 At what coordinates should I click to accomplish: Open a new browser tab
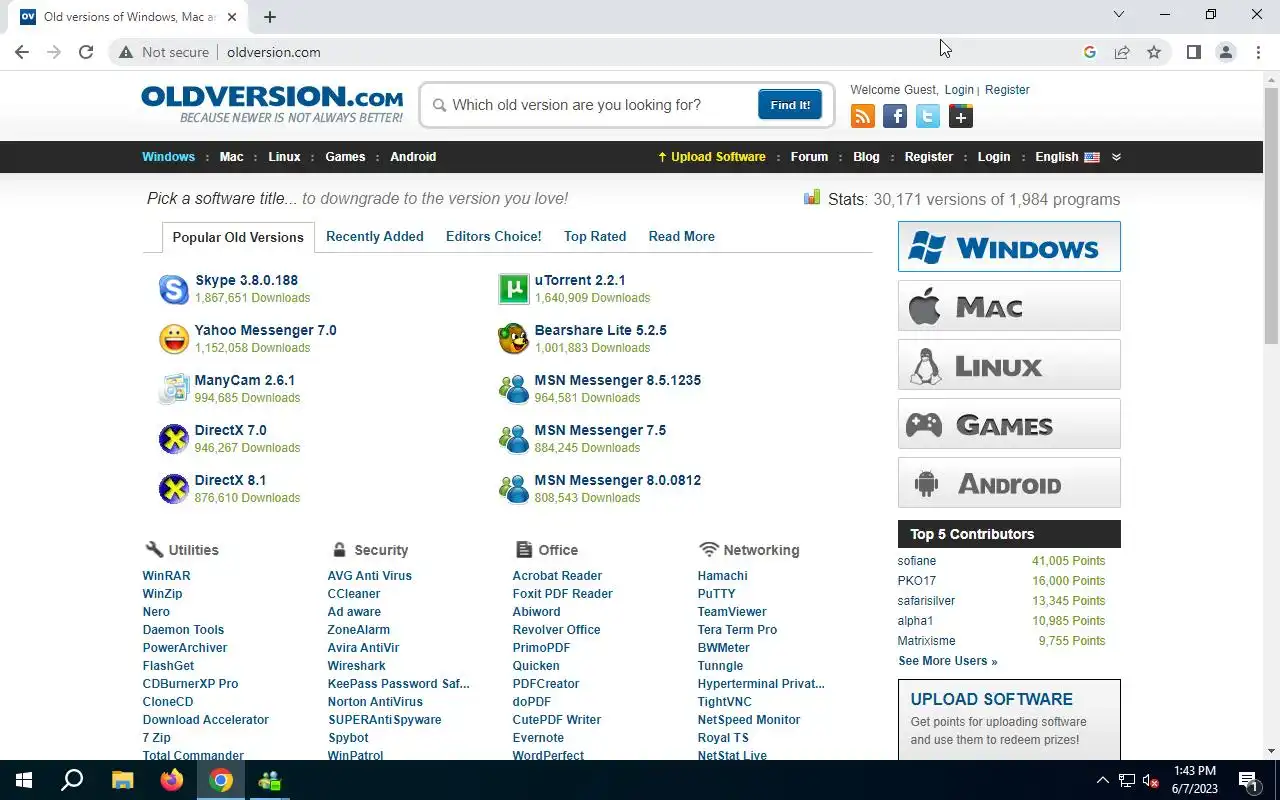click(x=270, y=16)
